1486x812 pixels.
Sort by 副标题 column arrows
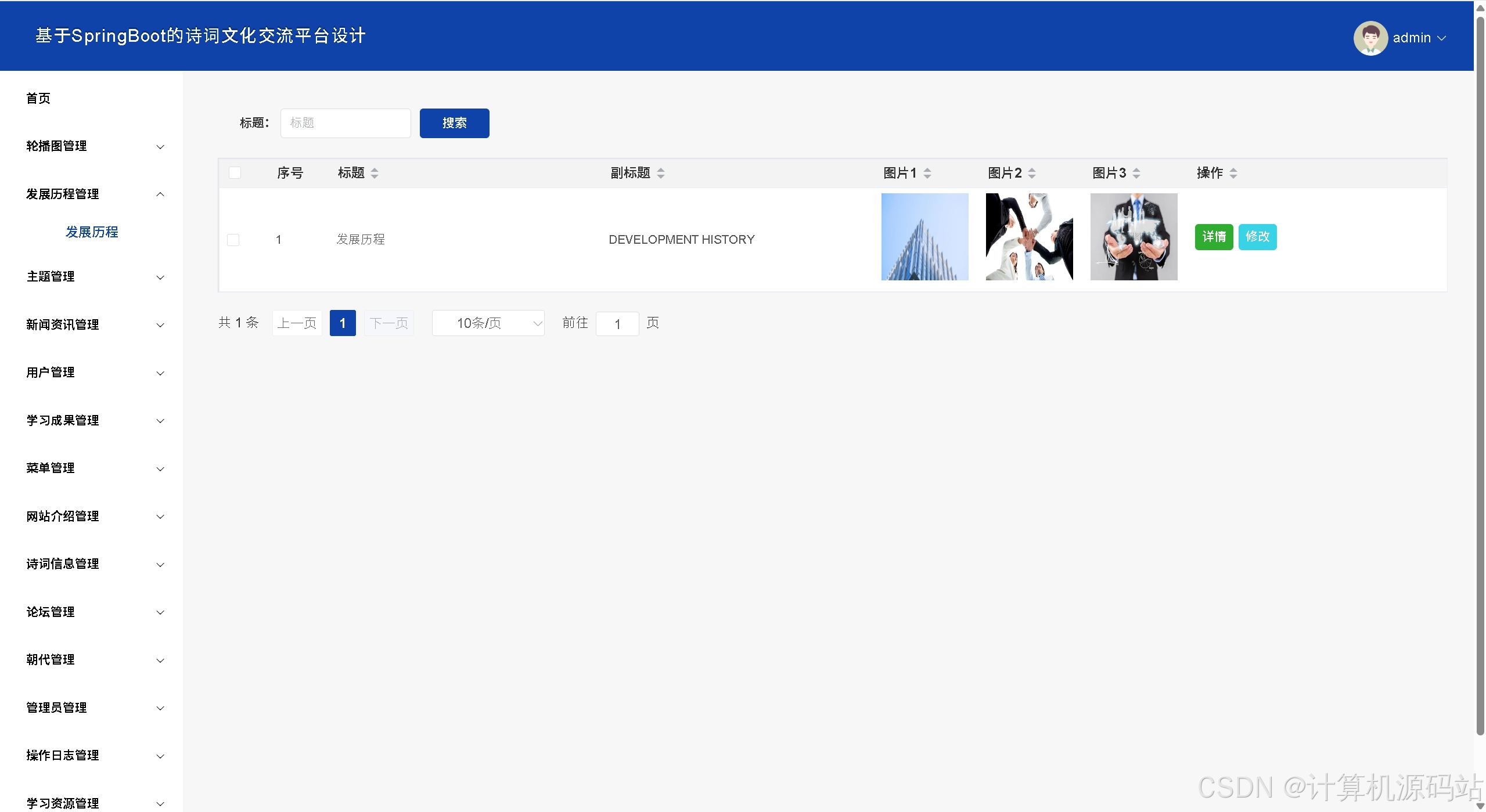coord(661,173)
